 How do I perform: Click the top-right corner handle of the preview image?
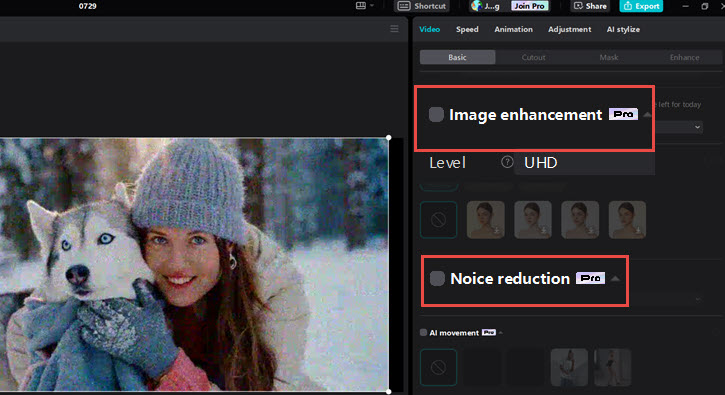pos(389,137)
